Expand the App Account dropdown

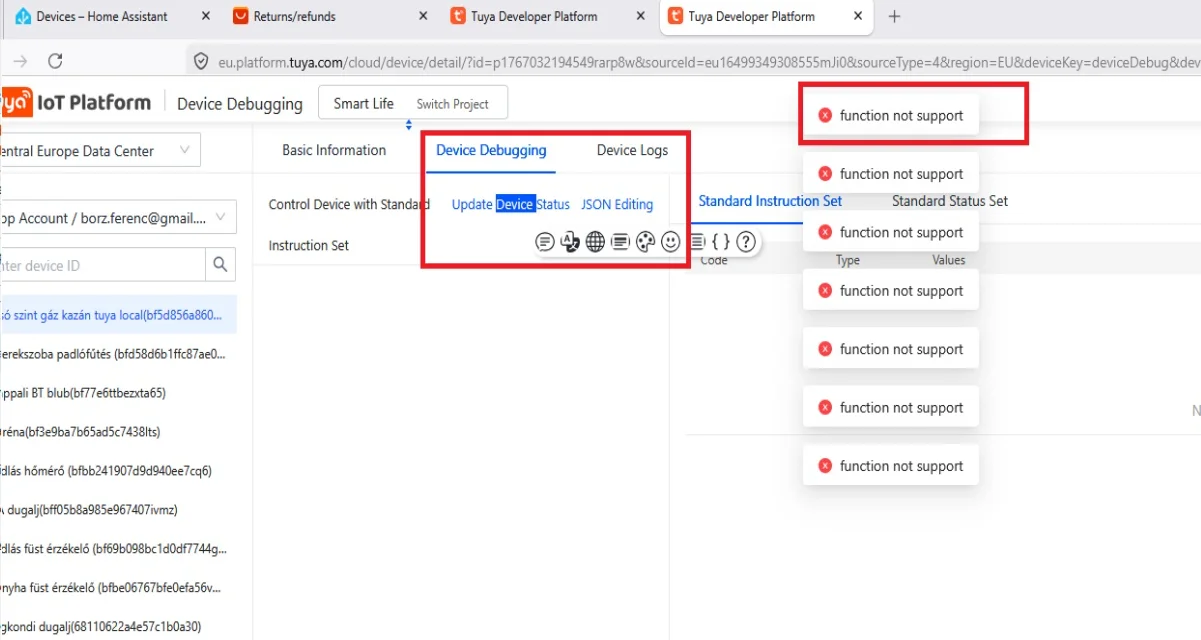118,218
